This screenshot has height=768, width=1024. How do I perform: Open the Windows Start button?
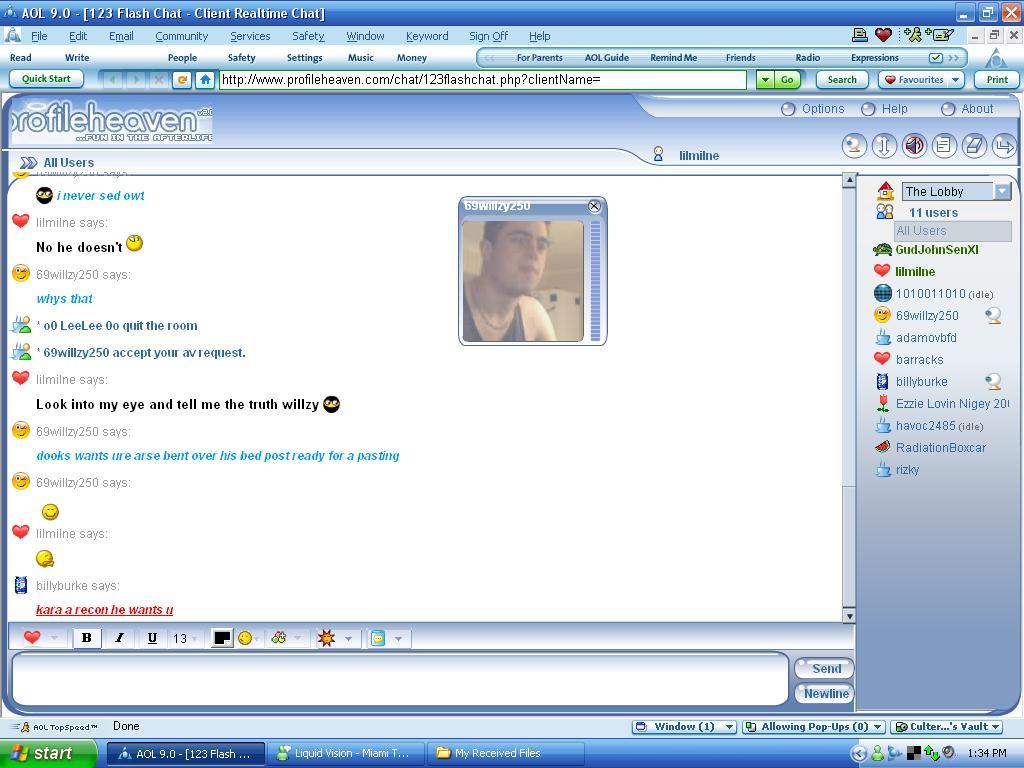point(47,754)
